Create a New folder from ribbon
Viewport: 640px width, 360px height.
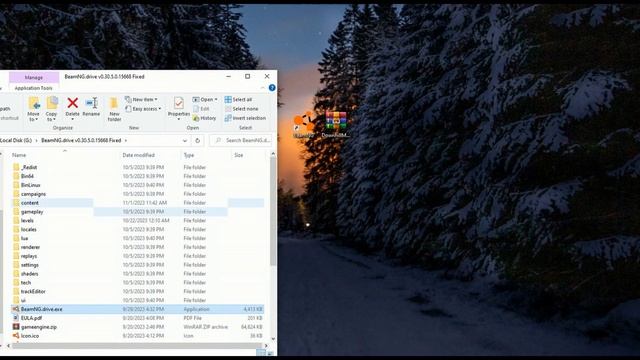[114, 109]
